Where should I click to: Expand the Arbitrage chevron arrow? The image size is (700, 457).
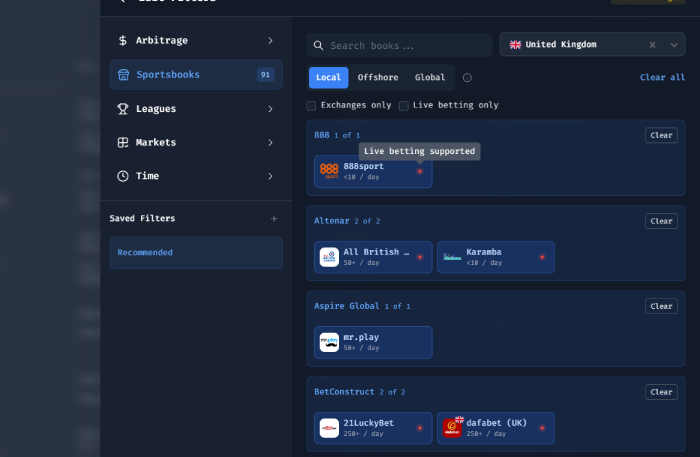pos(271,41)
